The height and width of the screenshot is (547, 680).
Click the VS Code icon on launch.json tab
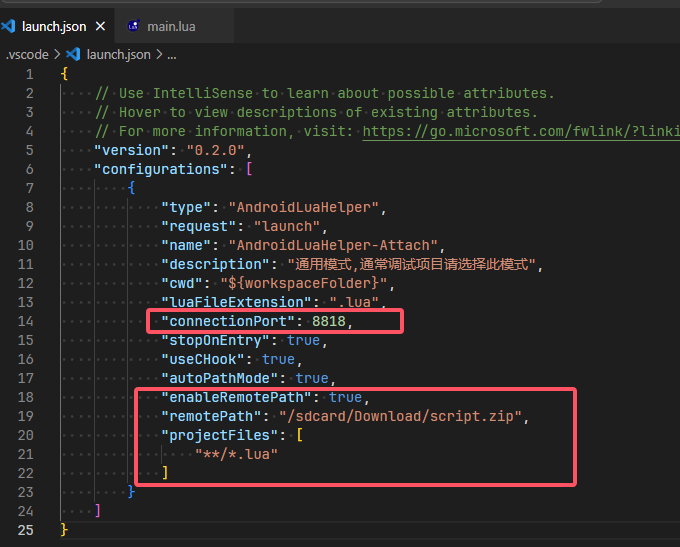click(9, 25)
